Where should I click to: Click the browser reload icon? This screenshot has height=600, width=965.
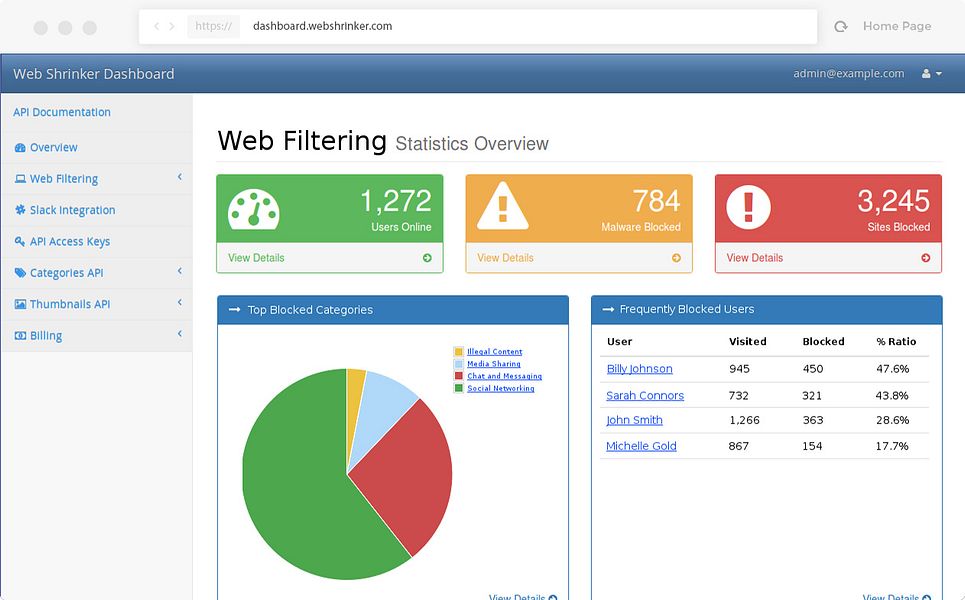click(841, 26)
